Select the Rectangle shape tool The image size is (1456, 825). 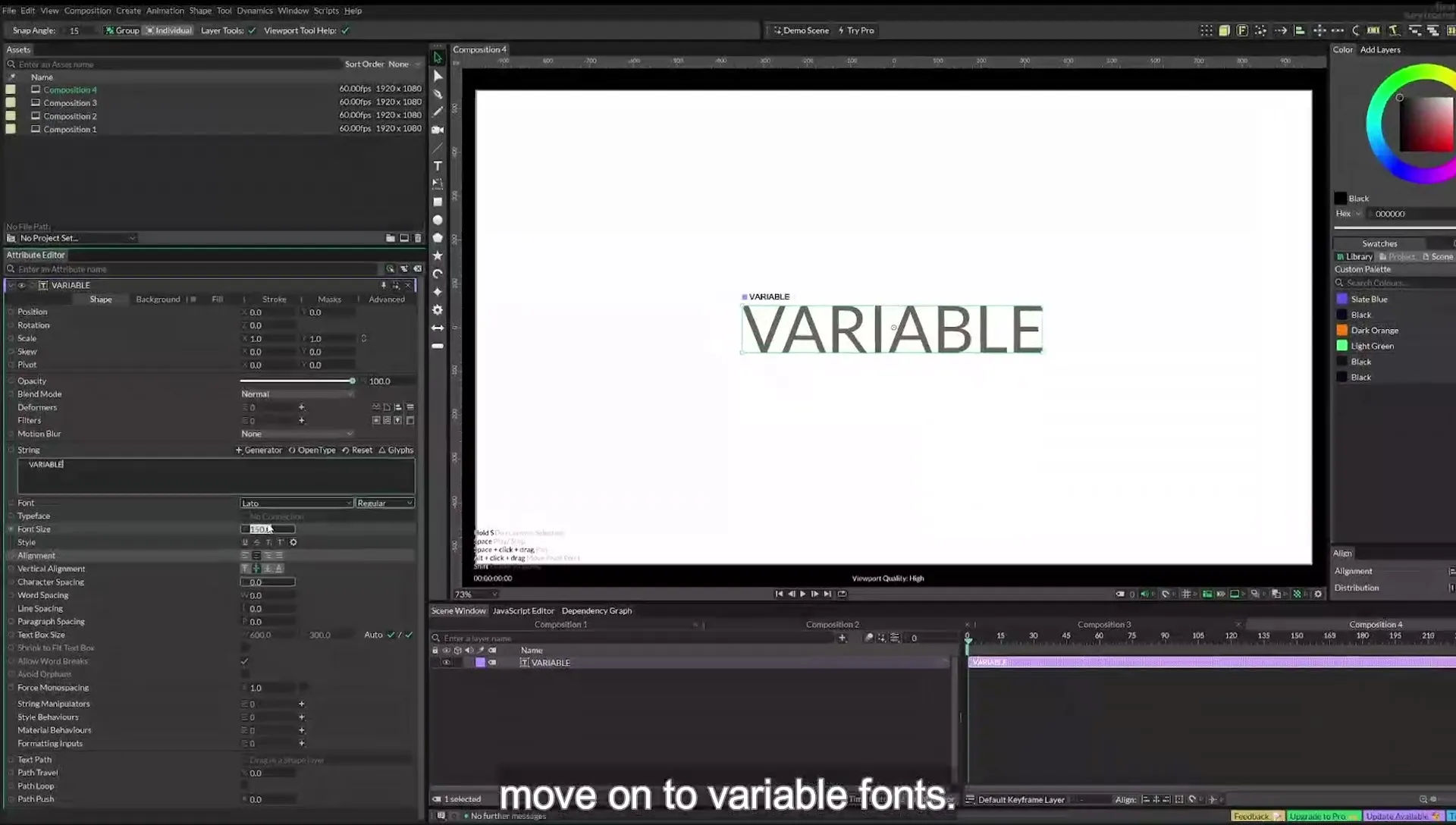coord(438,202)
